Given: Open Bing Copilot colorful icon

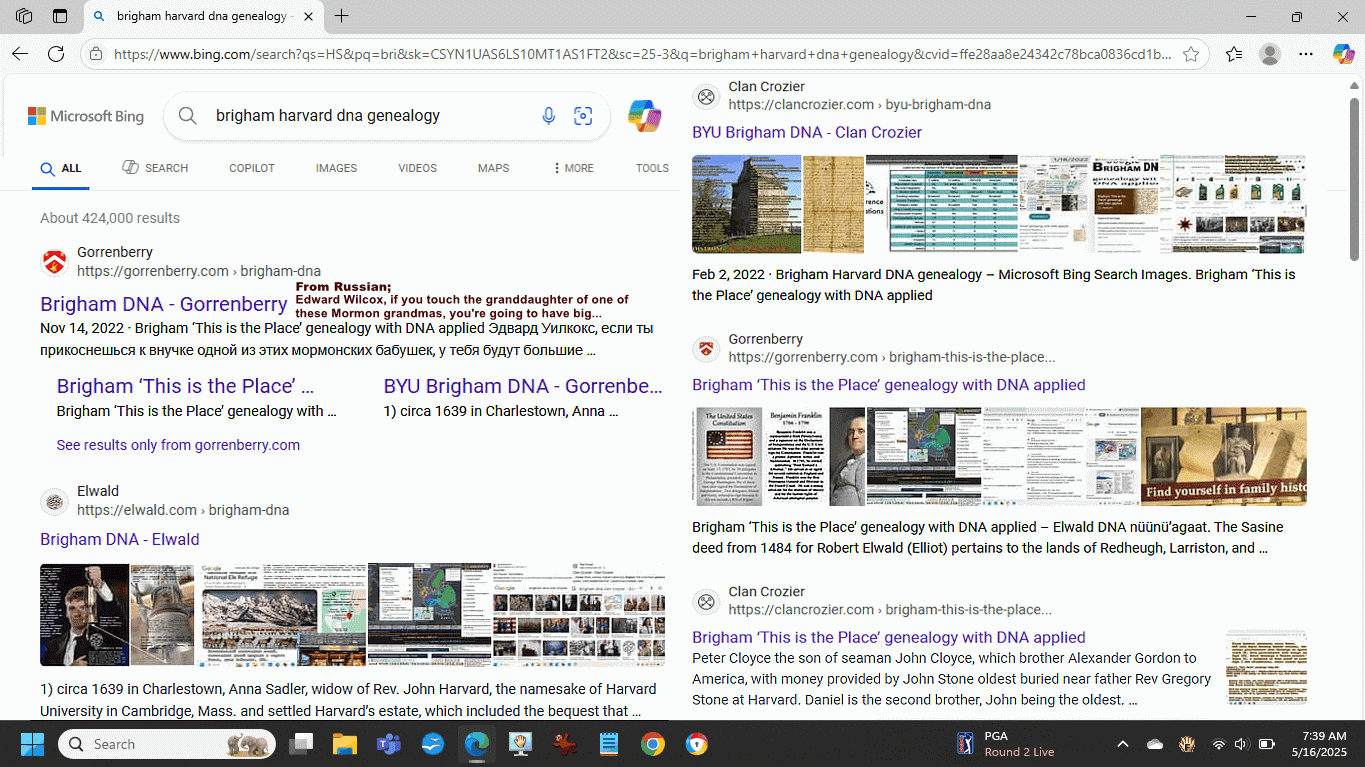Looking at the screenshot, I should pos(645,116).
